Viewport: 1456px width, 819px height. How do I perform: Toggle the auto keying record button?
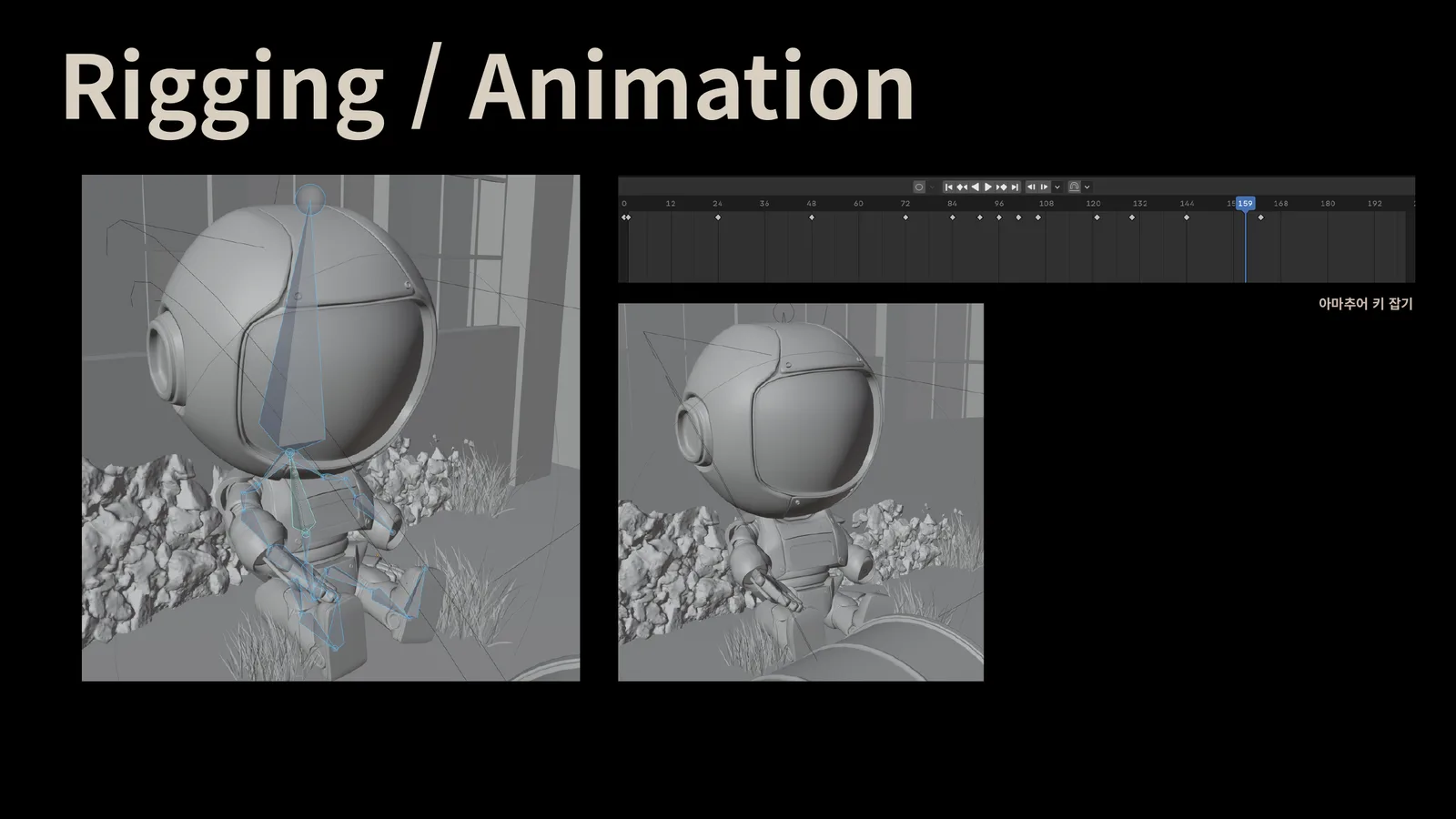coord(919,187)
